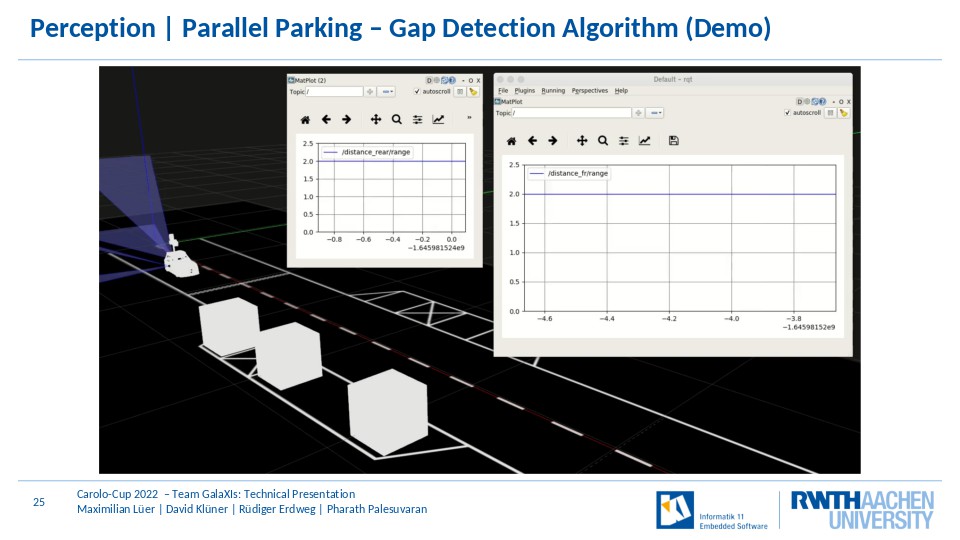Open the remove-topic dropdown in MatPlot (2)
This screenshot has width=960, height=540.
(386, 92)
